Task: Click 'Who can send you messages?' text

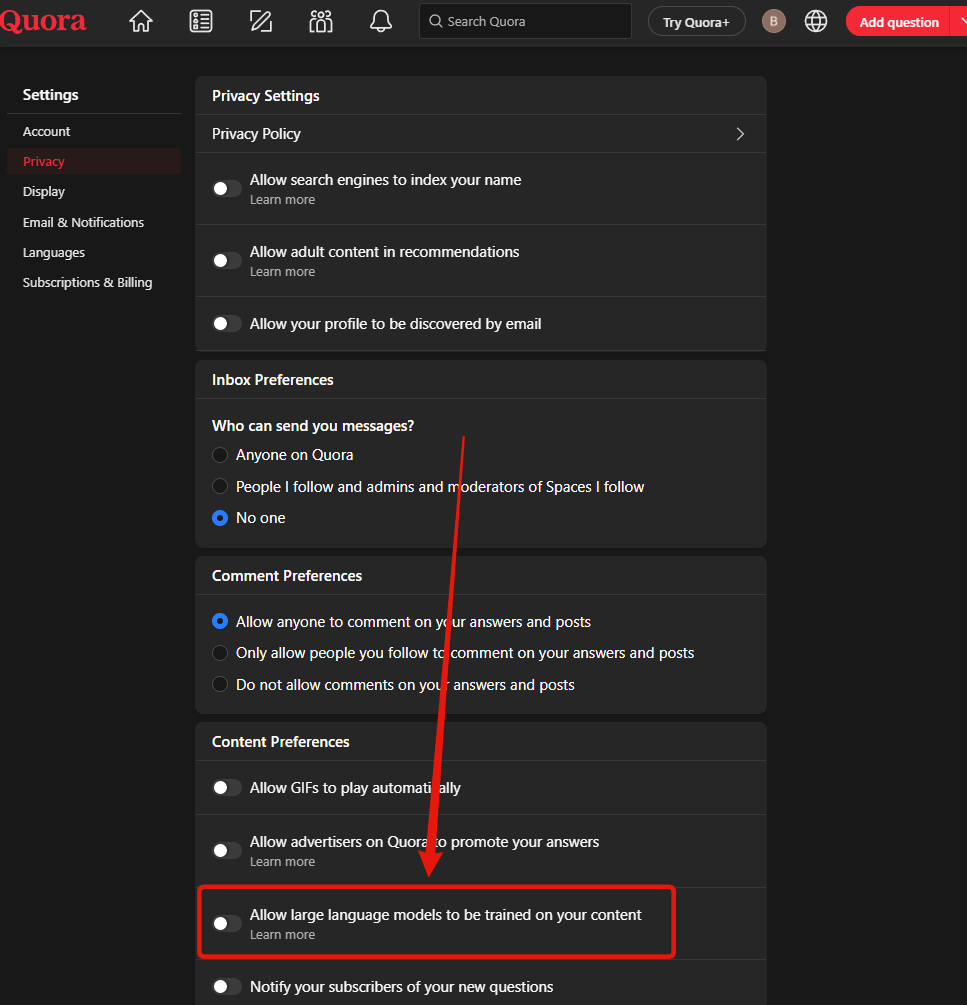Action: pyautogui.click(x=313, y=426)
